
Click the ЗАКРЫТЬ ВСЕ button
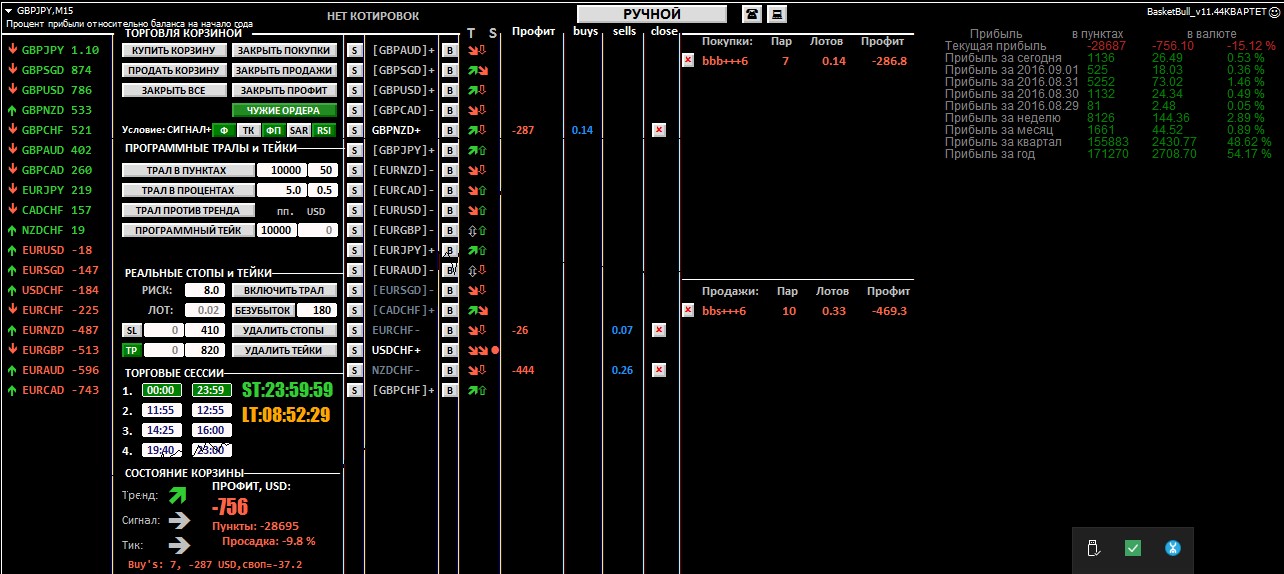[x=173, y=90]
